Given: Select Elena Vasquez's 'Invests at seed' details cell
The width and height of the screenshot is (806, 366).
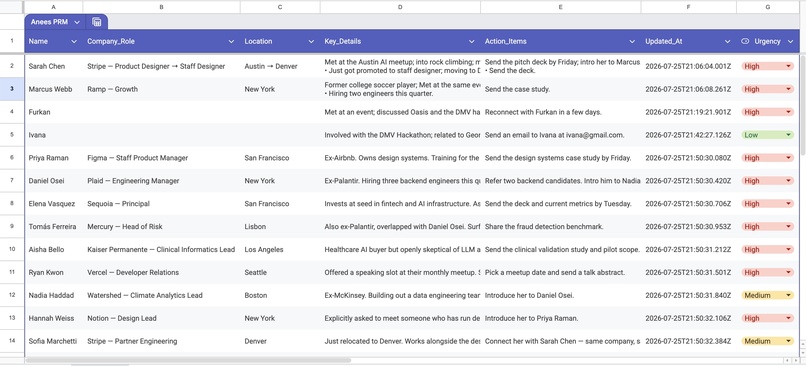Looking at the screenshot, I should click(x=400, y=204).
